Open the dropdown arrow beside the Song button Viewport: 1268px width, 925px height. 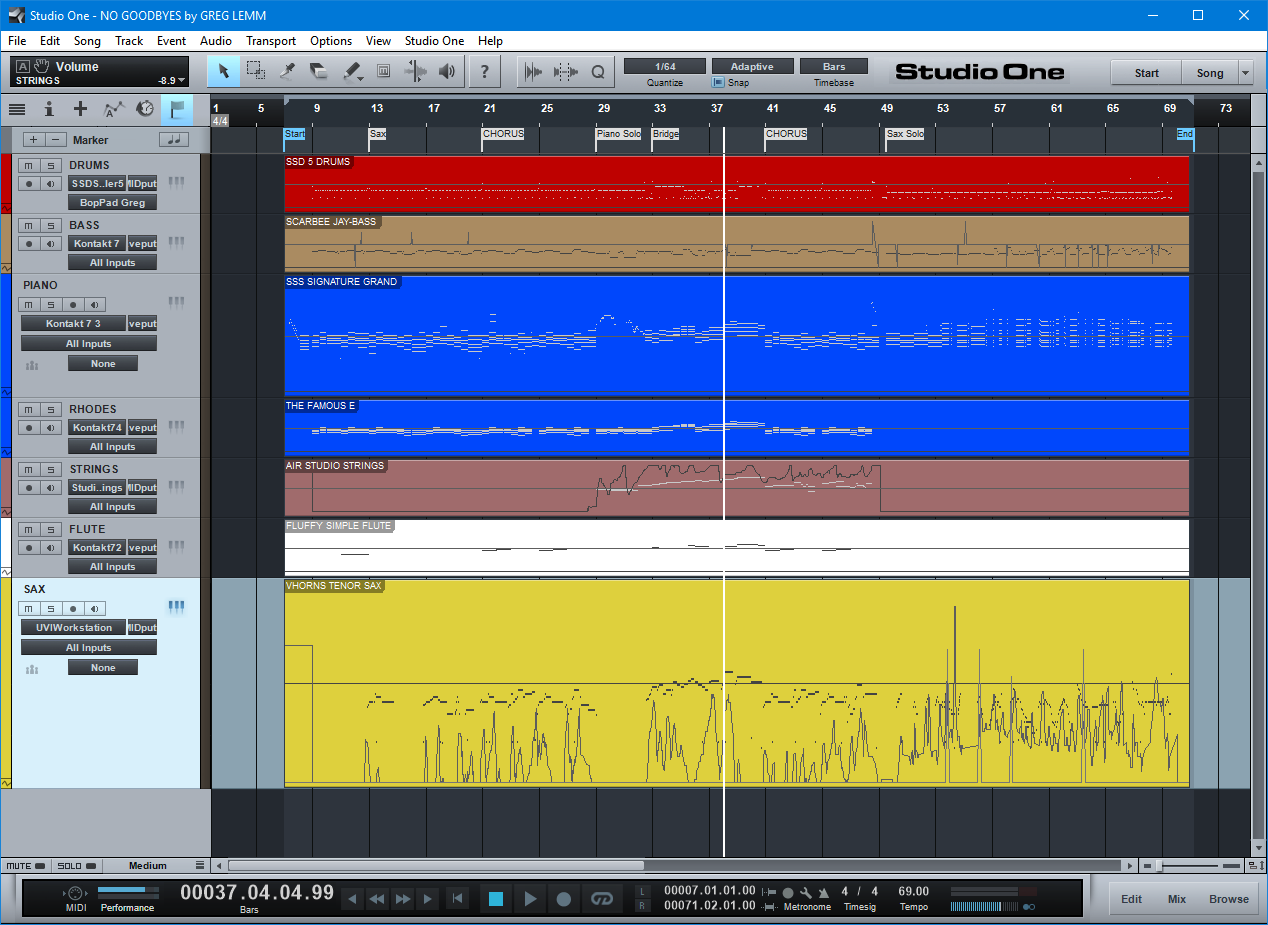1245,73
